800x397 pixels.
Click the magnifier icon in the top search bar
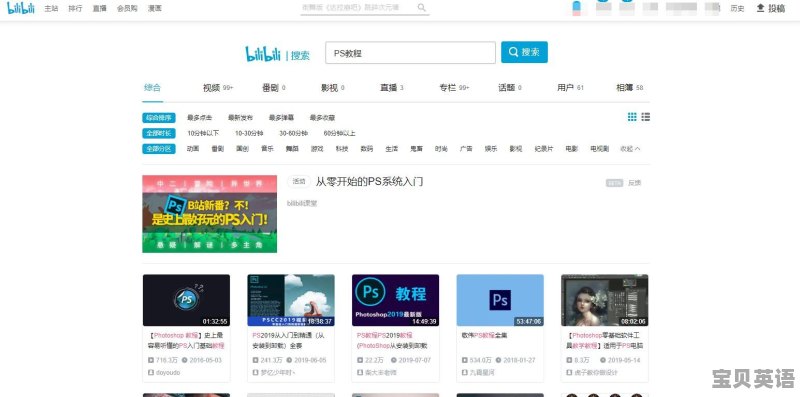tap(421, 7)
